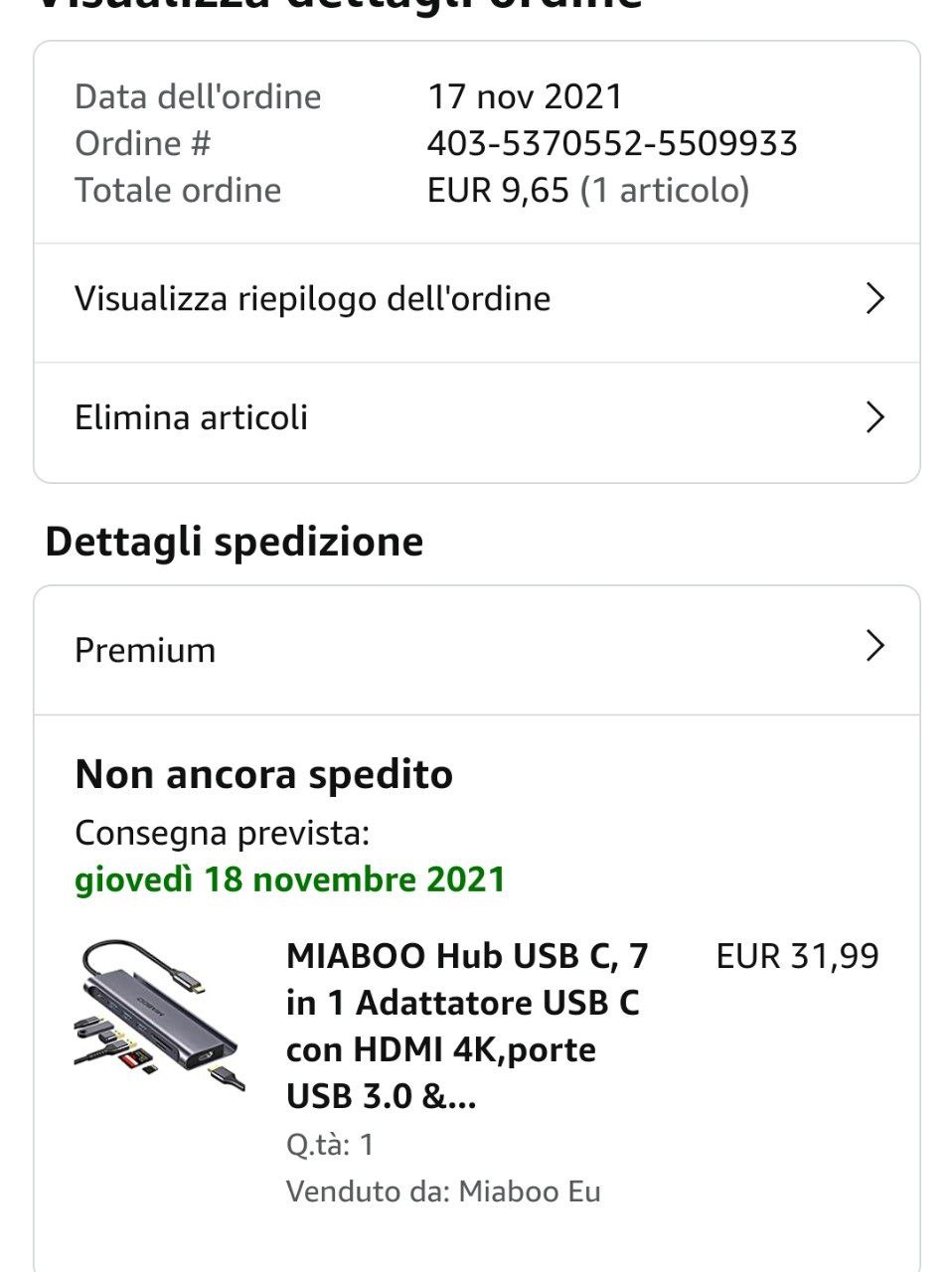Tap the Dettagli spedizione heading

click(x=235, y=542)
